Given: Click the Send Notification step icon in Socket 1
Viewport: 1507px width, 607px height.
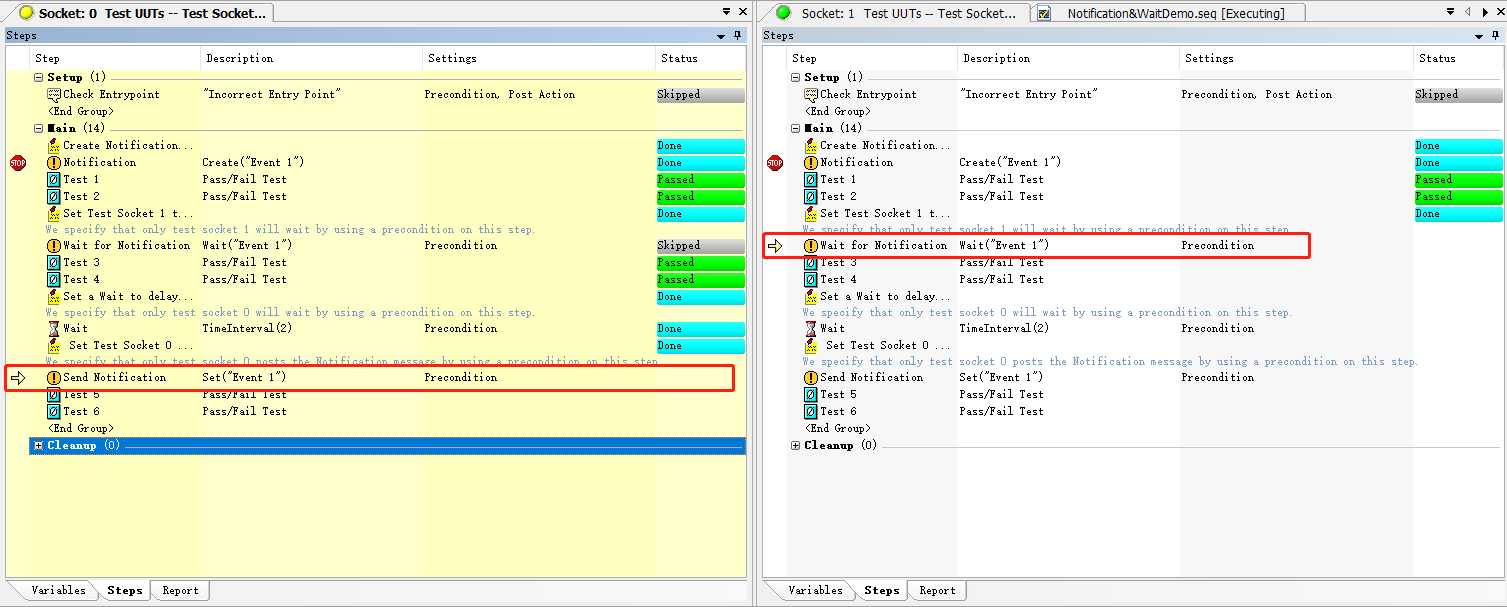Looking at the screenshot, I should click(811, 377).
